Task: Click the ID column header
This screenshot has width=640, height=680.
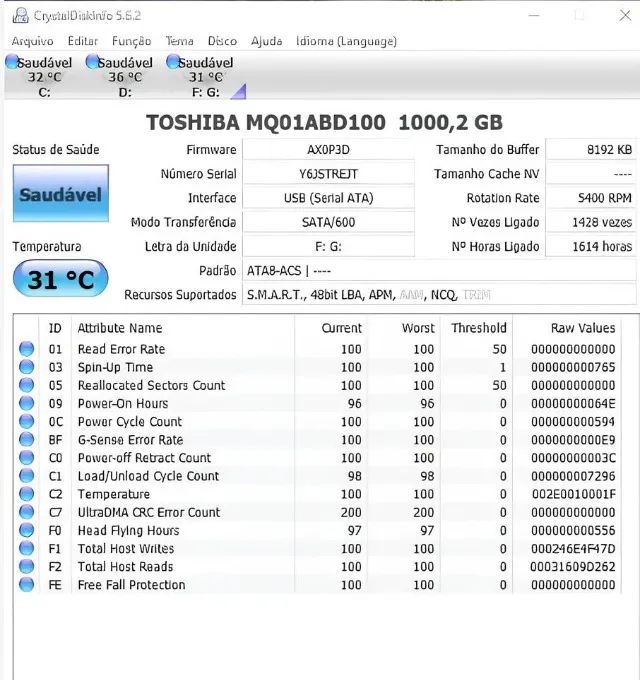Action: point(55,328)
